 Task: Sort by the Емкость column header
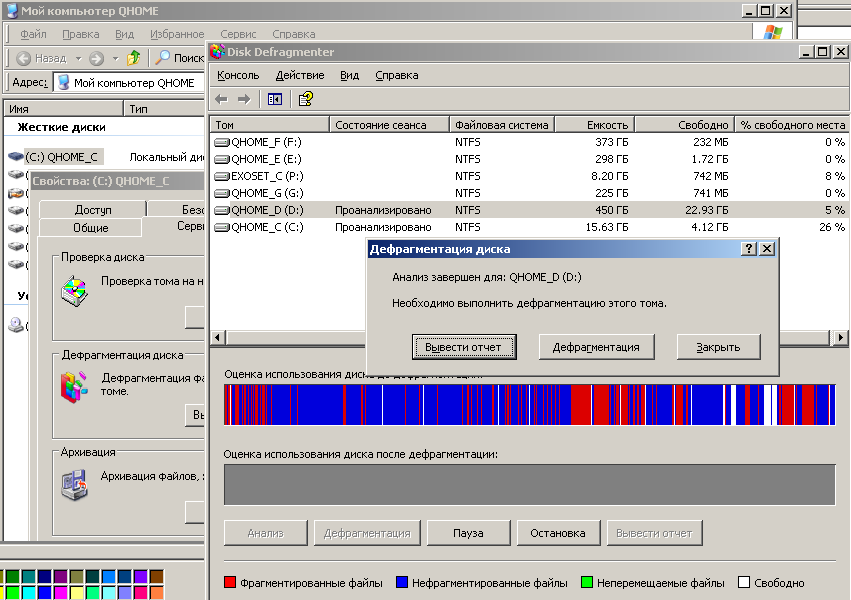pos(595,125)
